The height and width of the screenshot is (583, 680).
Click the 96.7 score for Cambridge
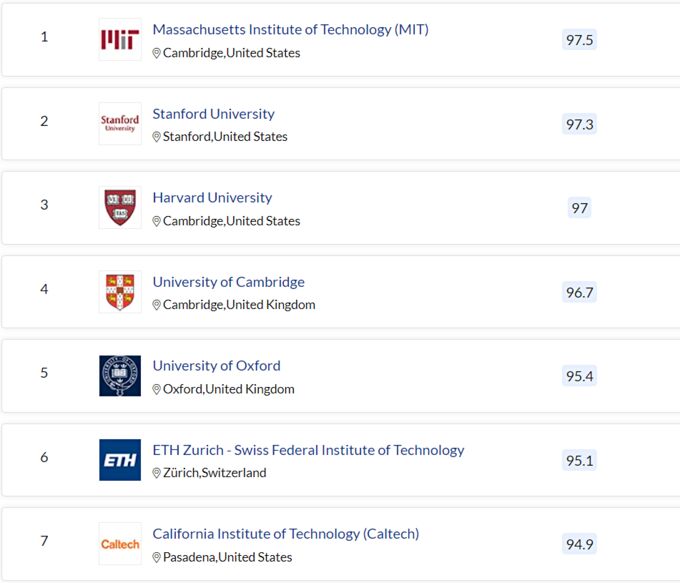[579, 292]
